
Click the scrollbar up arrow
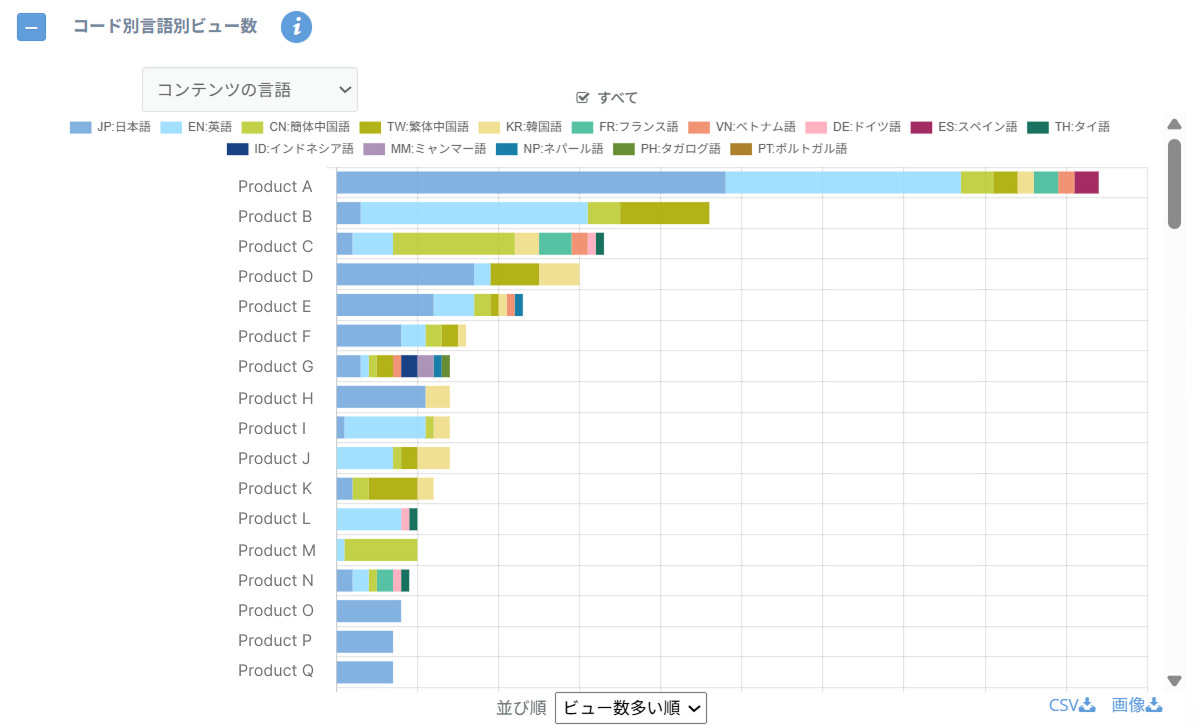point(1175,124)
